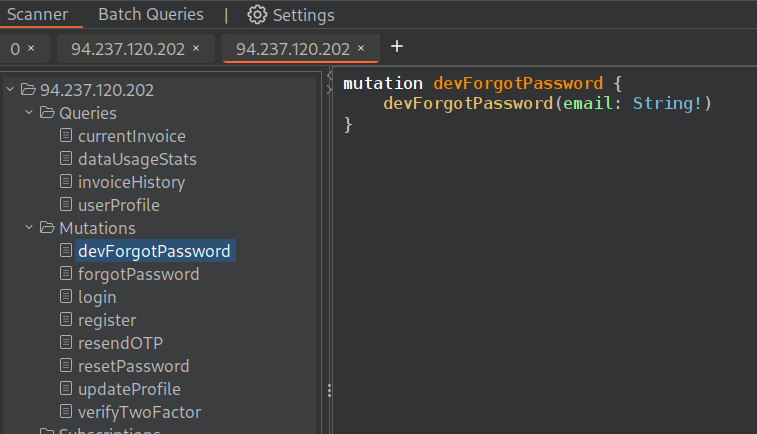Click the root 94.237.120.202 folder icon
The height and width of the screenshot is (434, 757).
click(28, 90)
